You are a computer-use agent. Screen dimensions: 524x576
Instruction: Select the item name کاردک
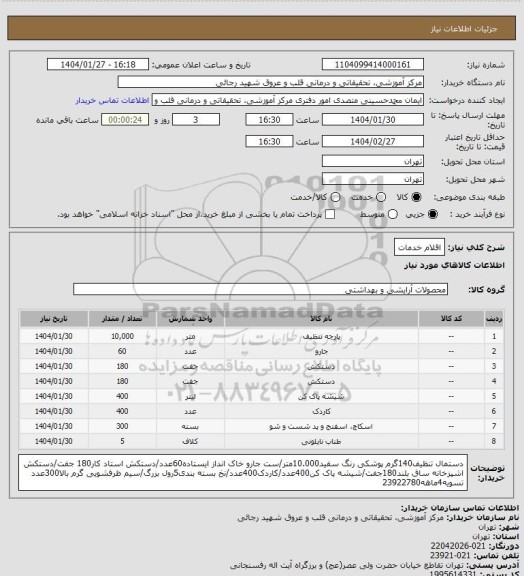tap(322, 411)
